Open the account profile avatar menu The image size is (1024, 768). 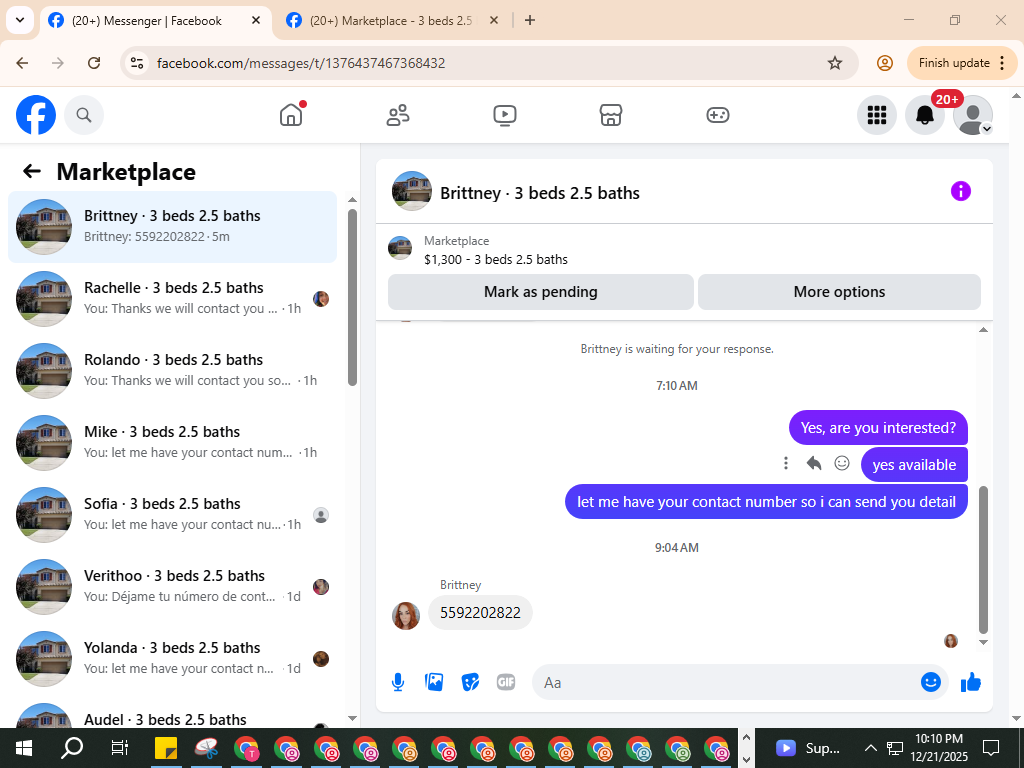click(x=973, y=115)
